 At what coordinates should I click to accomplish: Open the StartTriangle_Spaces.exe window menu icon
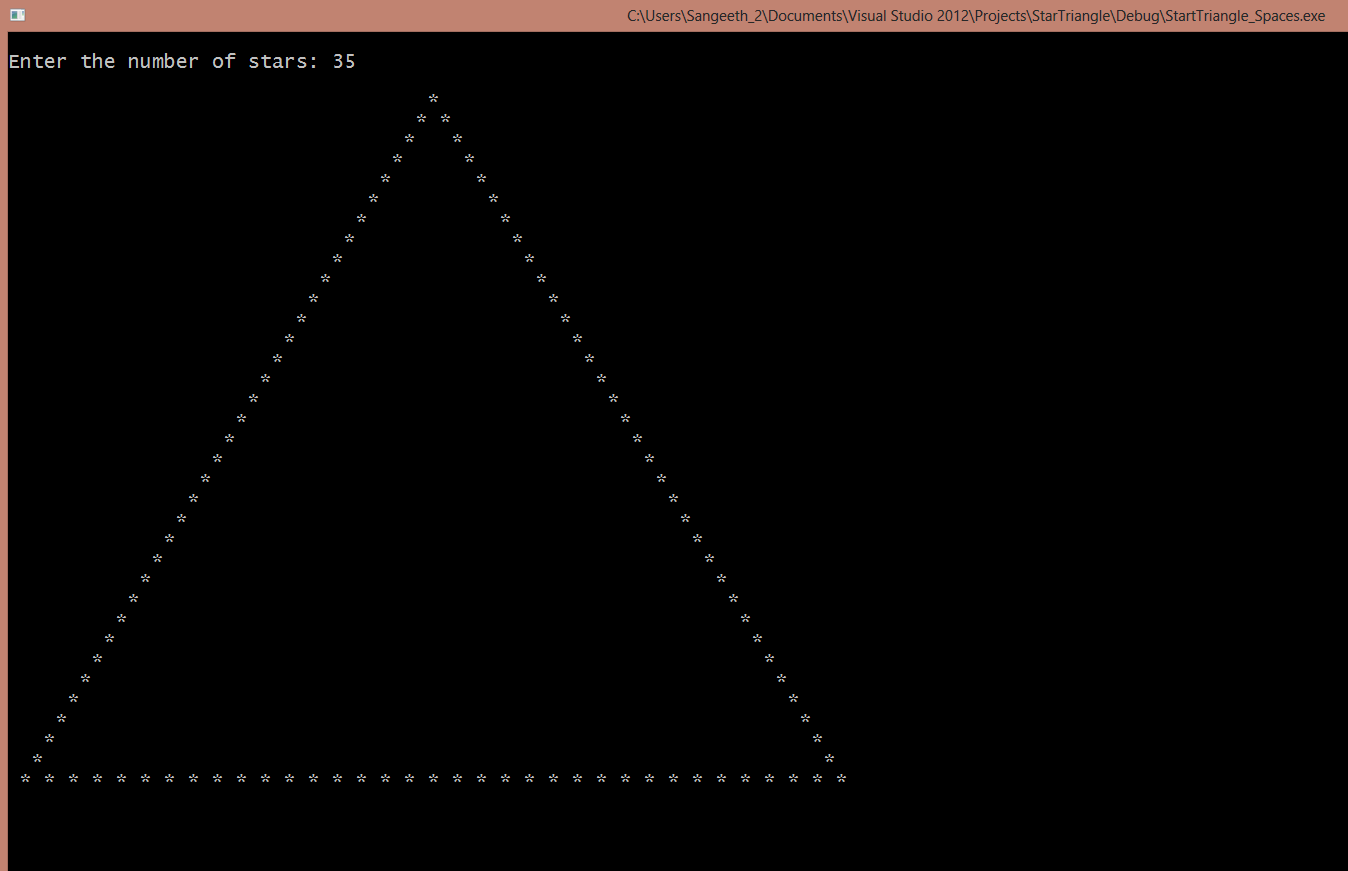click(17, 15)
